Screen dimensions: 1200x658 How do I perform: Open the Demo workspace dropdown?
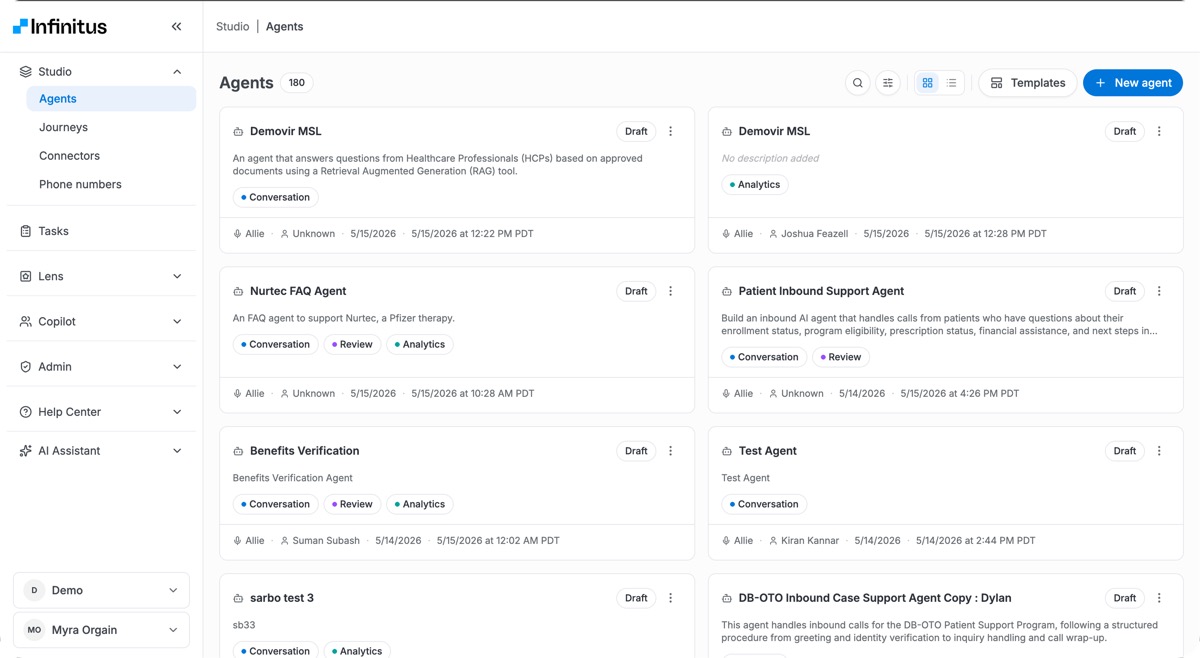coord(101,590)
